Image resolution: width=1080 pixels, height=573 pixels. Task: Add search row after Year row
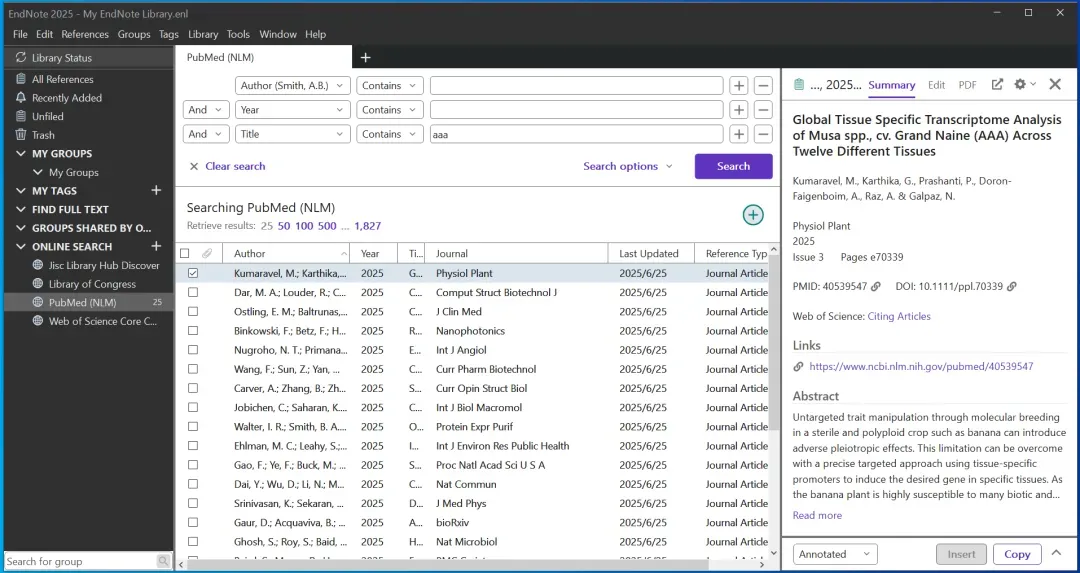(739, 110)
